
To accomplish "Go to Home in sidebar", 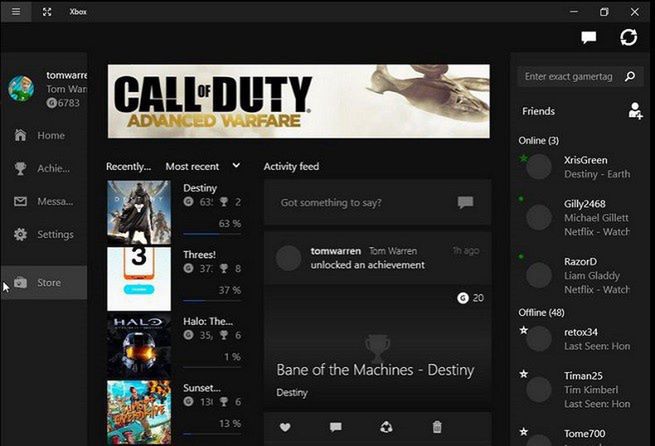I will [44, 135].
